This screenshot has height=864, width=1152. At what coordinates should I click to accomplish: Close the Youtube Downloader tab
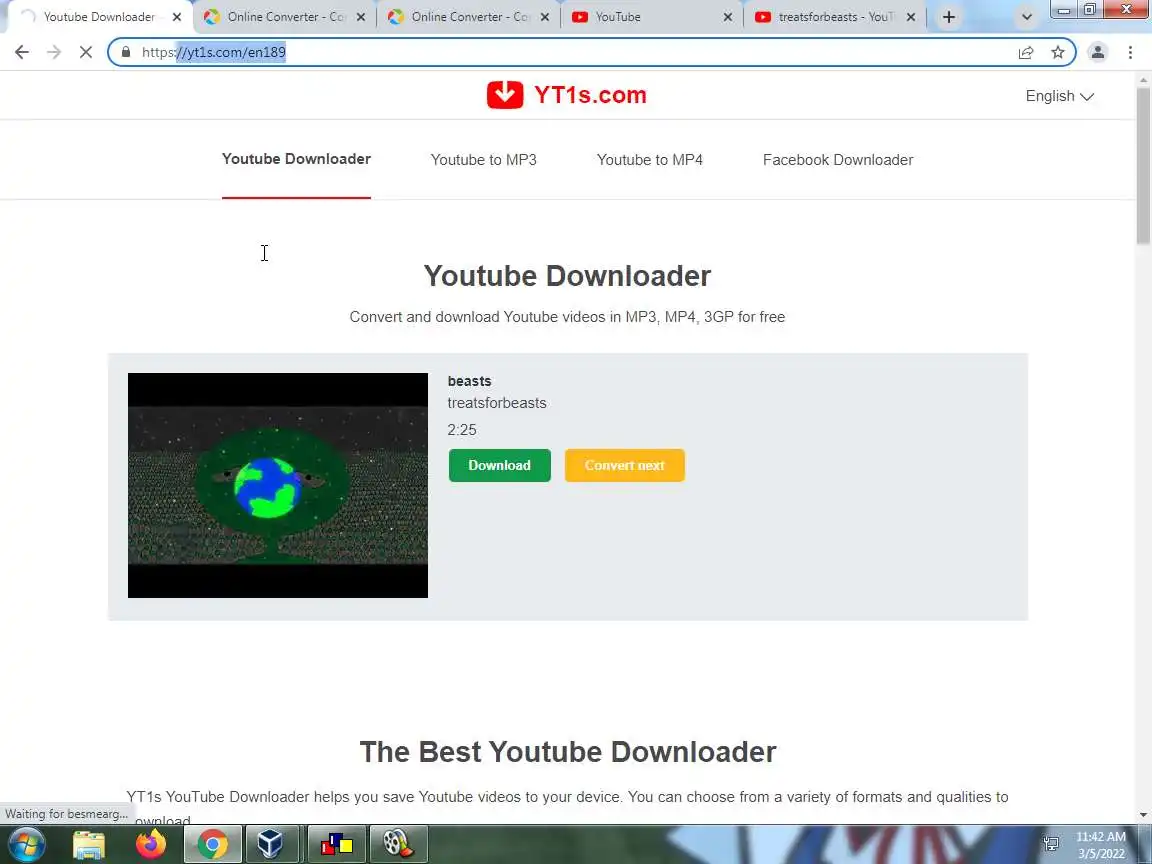tap(176, 17)
